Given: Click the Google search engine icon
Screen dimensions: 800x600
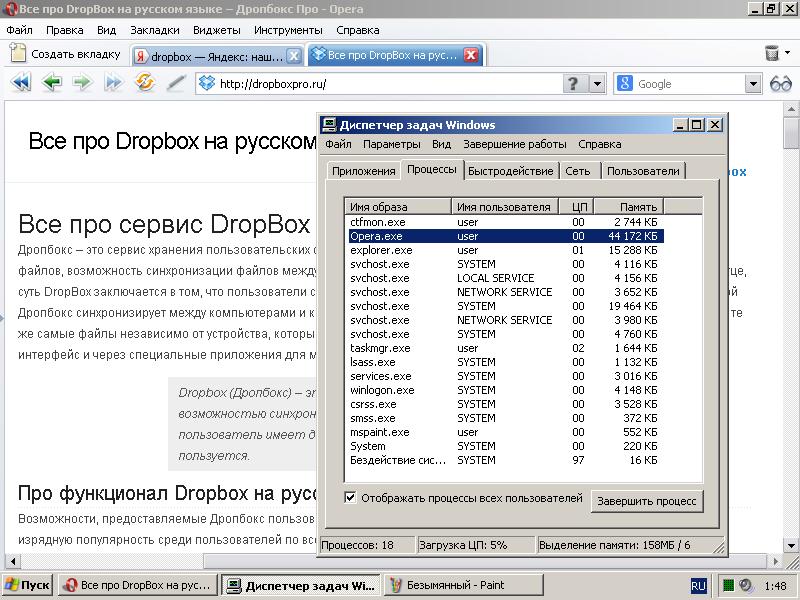Looking at the screenshot, I should coord(625,83).
